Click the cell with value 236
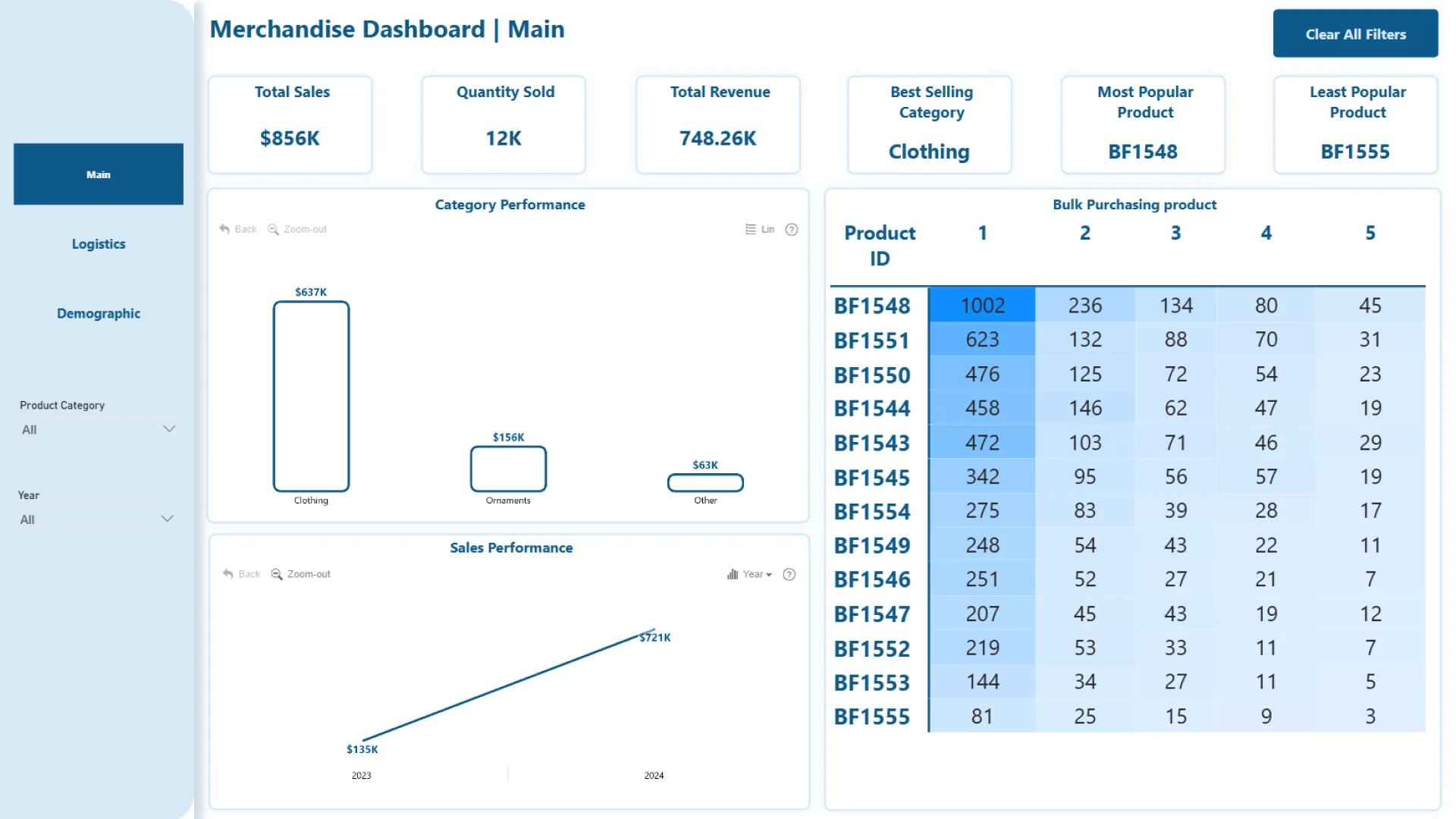Viewport: 1456px width, 819px height. point(1085,306)
